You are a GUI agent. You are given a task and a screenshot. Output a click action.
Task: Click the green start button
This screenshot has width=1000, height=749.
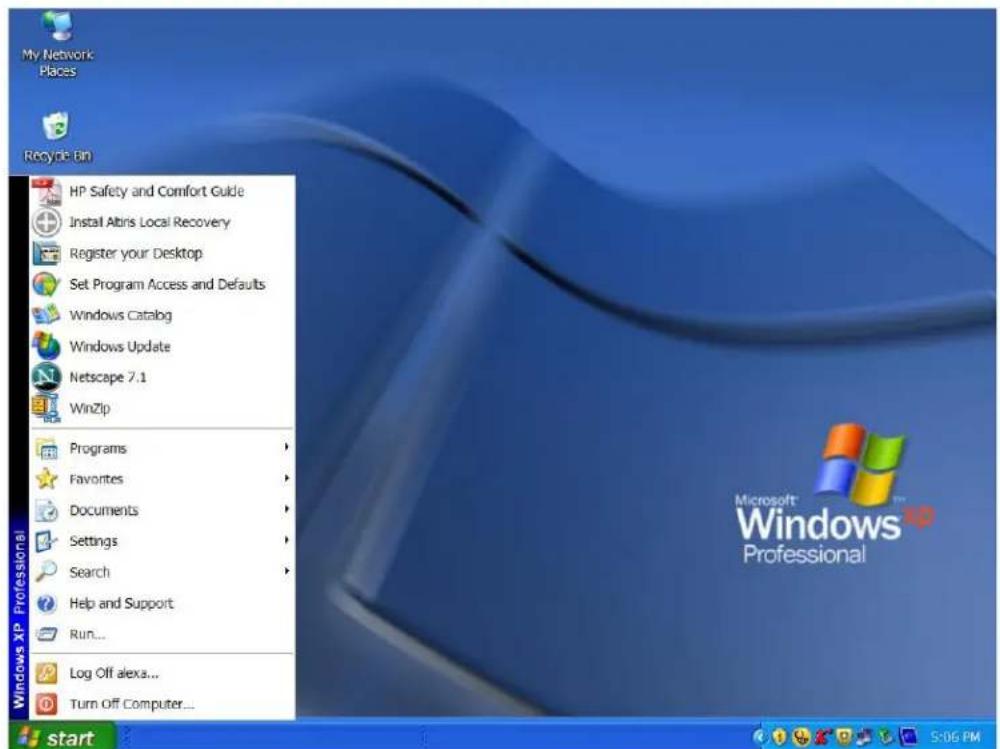pyautogui.click(x=62, y=737)
